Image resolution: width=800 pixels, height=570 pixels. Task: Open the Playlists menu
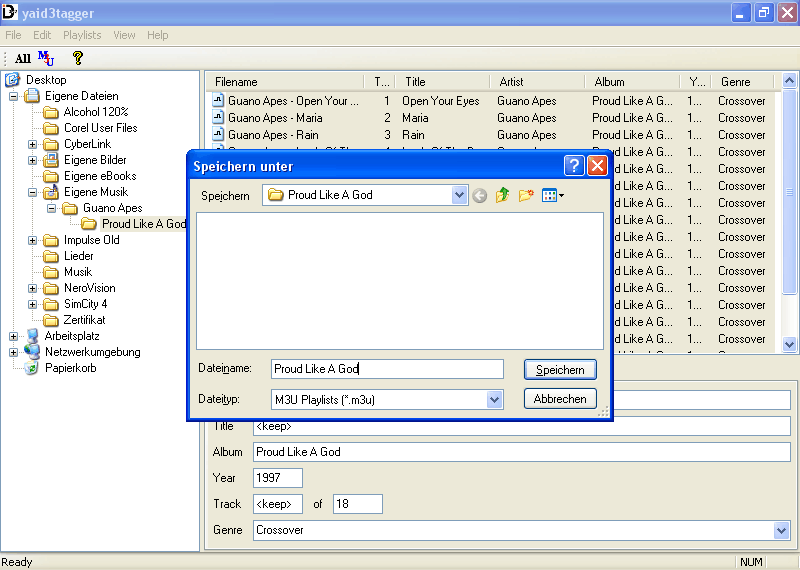tap(82, 35)
